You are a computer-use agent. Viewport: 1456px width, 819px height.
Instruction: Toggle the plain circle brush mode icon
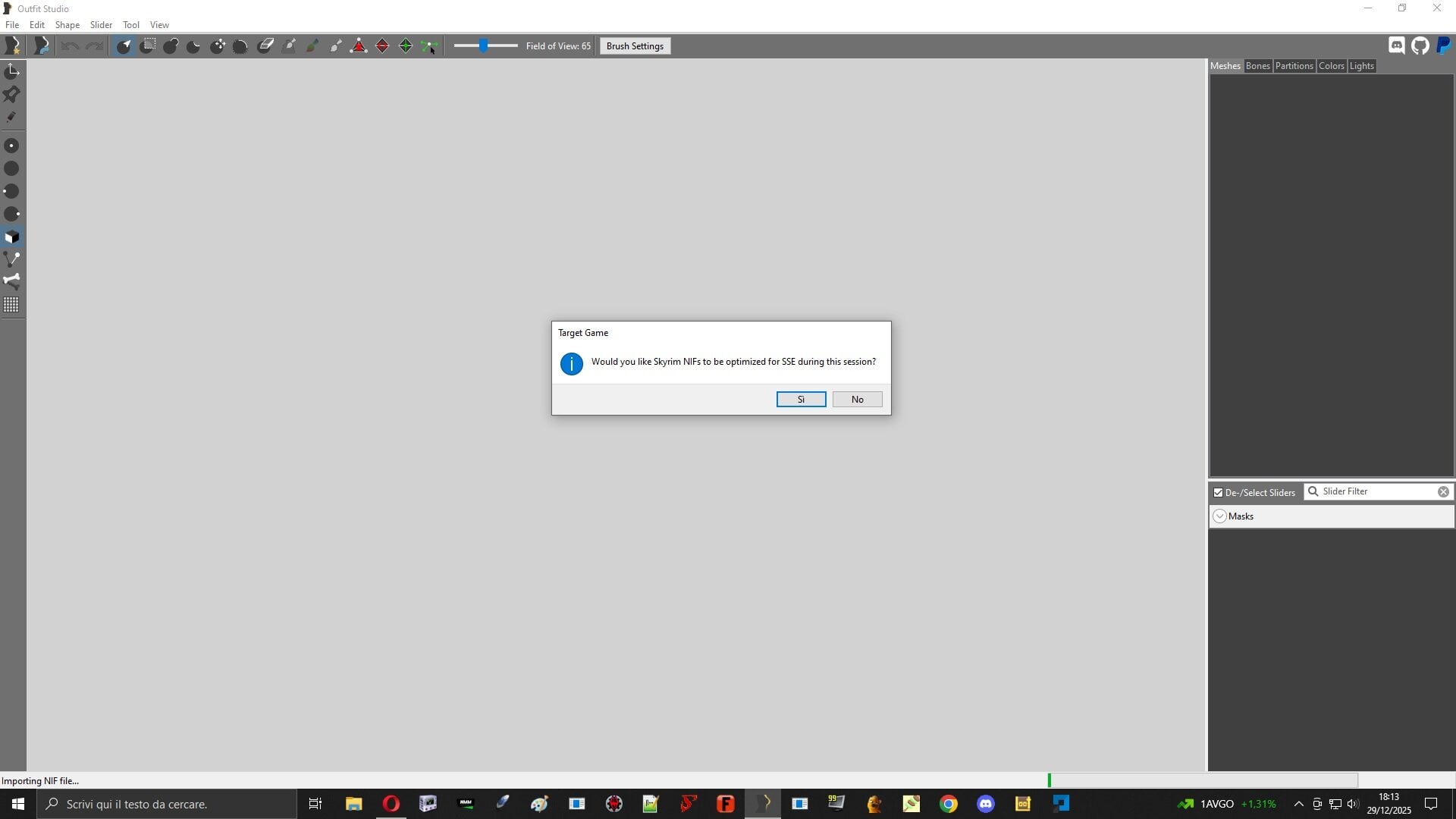tap(12, 168)
